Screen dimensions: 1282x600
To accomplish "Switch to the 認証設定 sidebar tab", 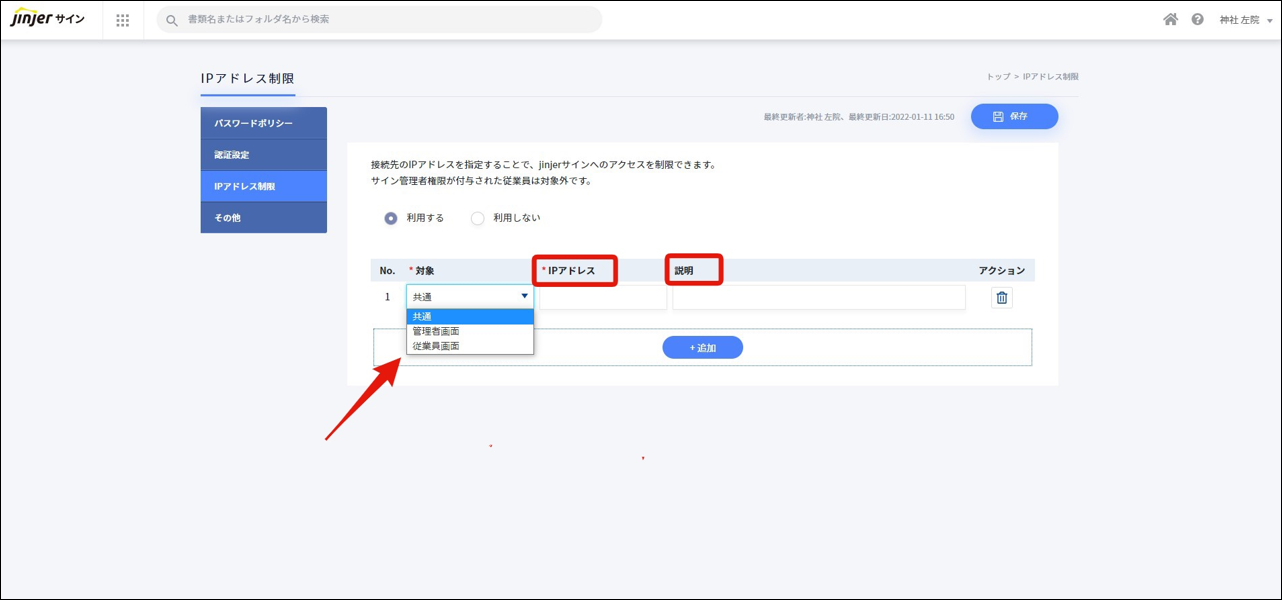I will click(x=263, y=155).
